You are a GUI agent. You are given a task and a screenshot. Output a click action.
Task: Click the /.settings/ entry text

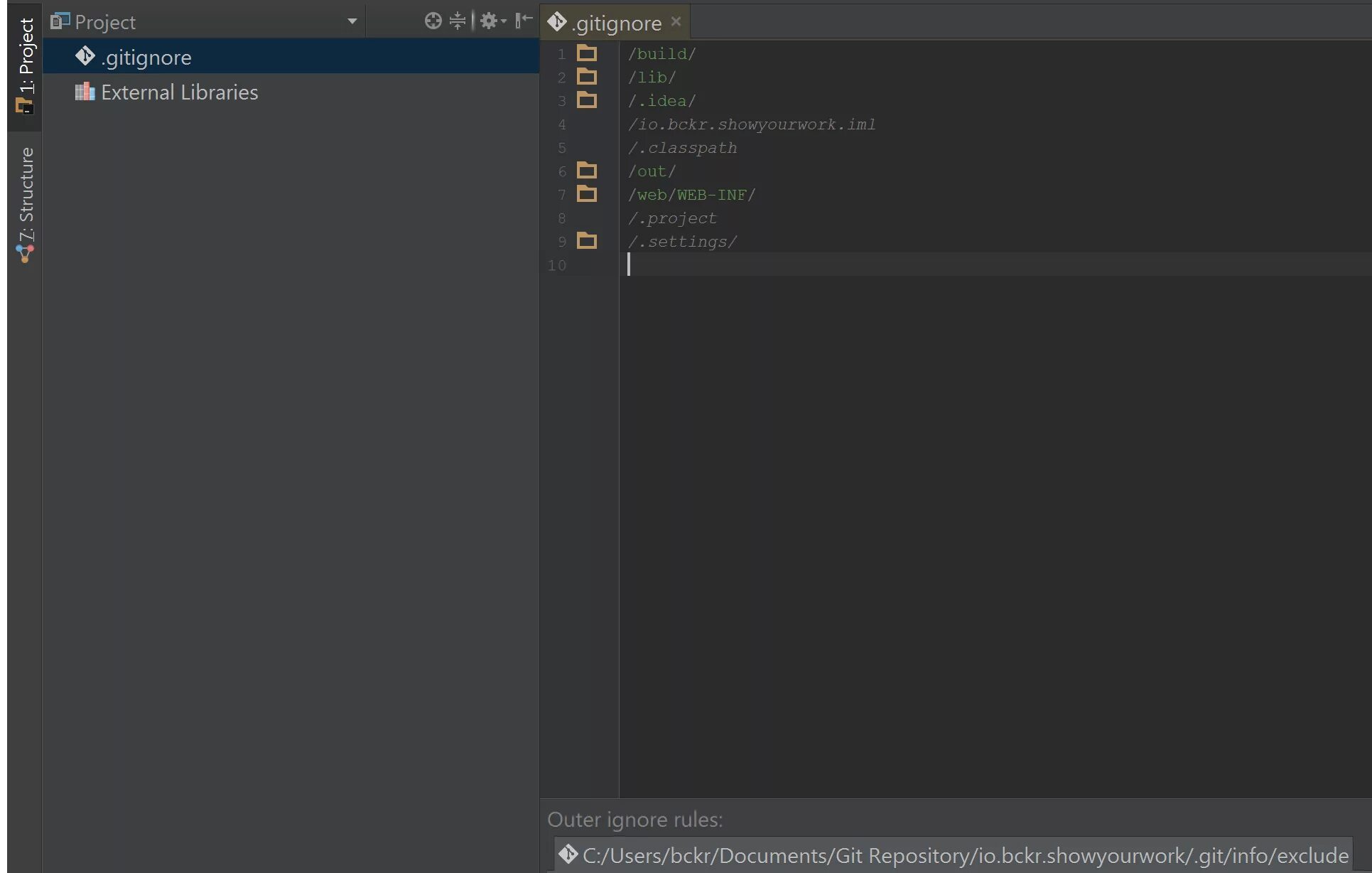[682, 242]
